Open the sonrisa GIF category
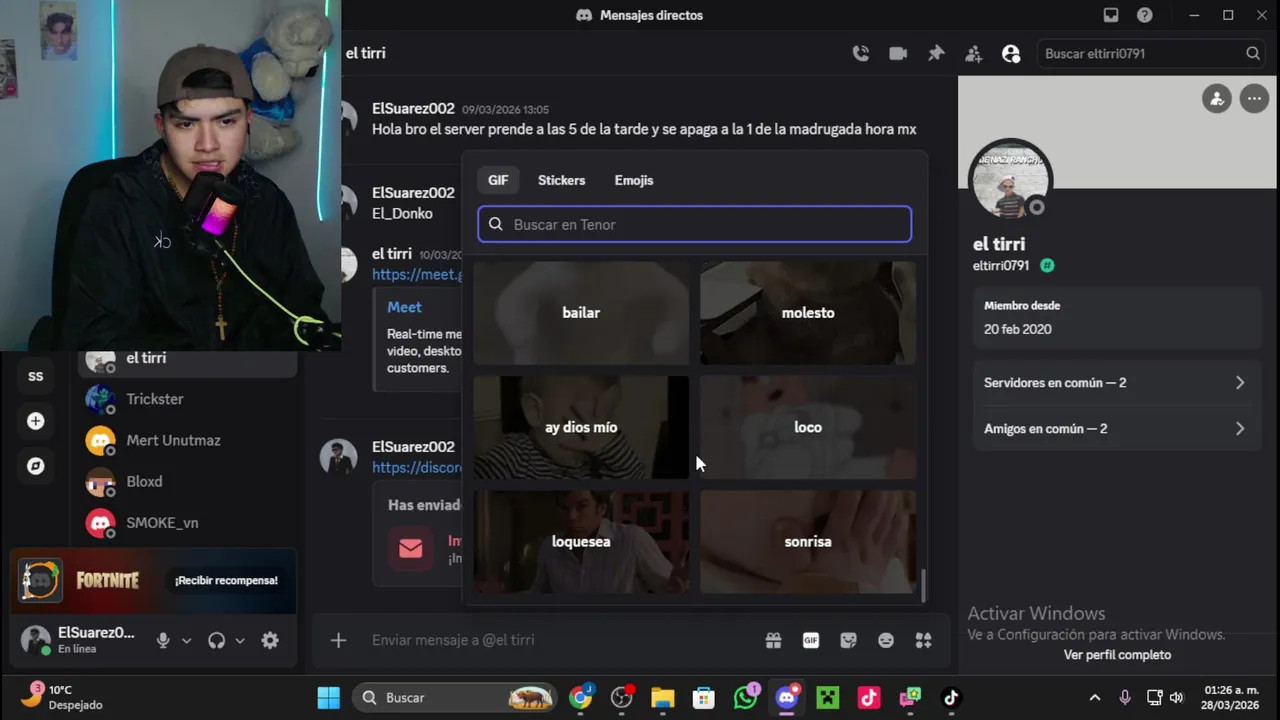1280x720 pixels. (x=808, y=541)
